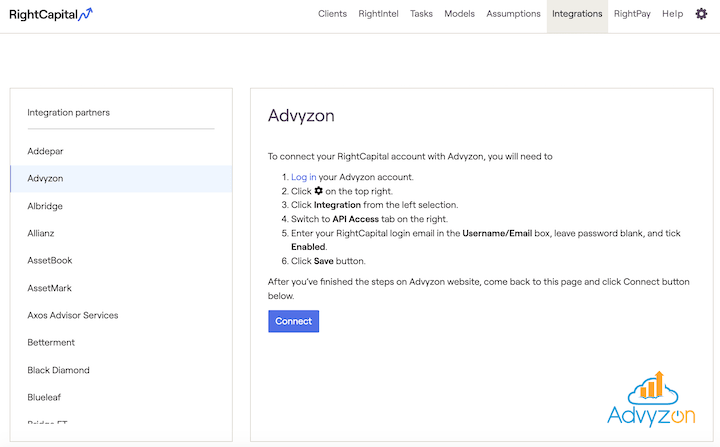Choose Albridge integration partner
Screen dimensions: 720x447
click(121, 206)
